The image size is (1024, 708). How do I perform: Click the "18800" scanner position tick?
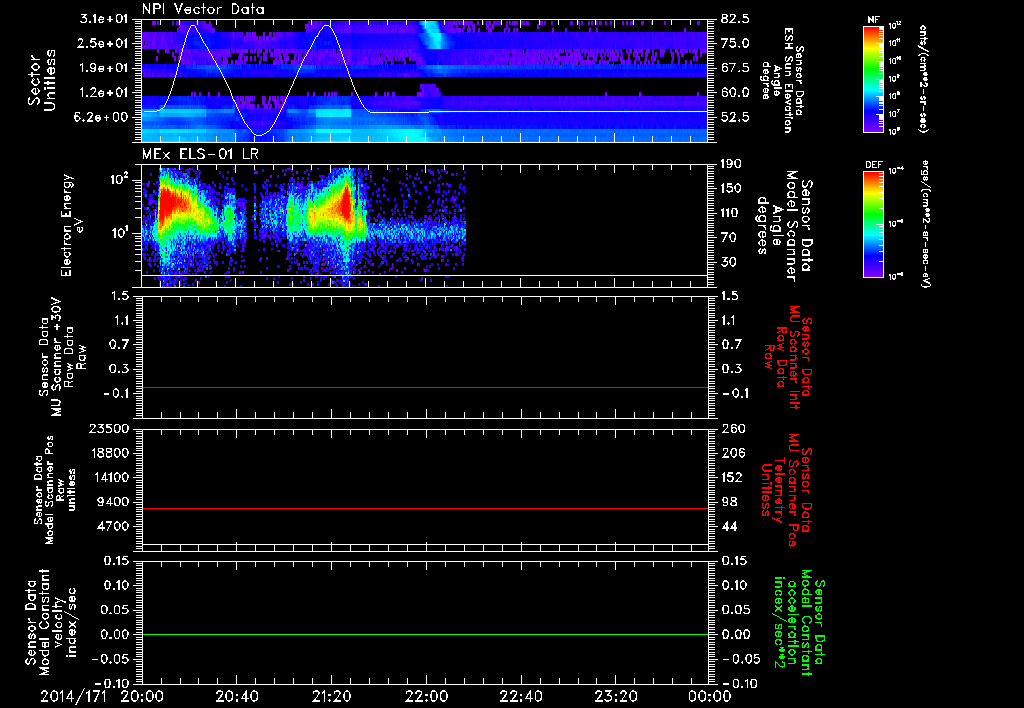pyautogui.click(x=110, y=453)
